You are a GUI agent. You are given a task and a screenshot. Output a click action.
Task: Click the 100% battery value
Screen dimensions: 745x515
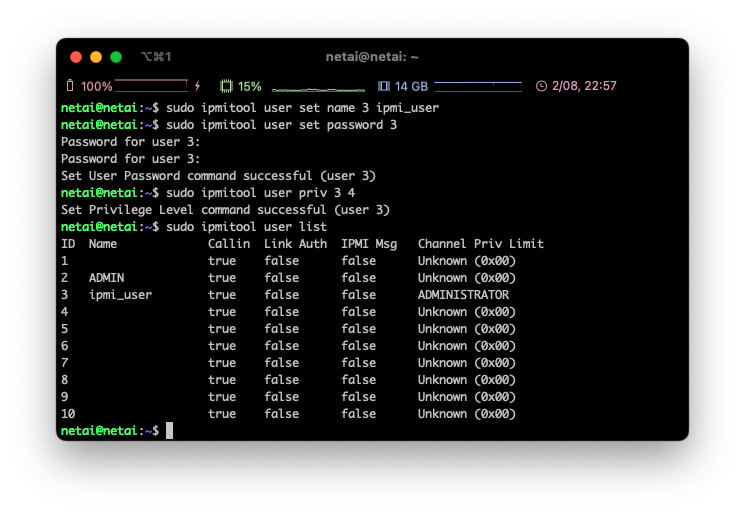96,86
